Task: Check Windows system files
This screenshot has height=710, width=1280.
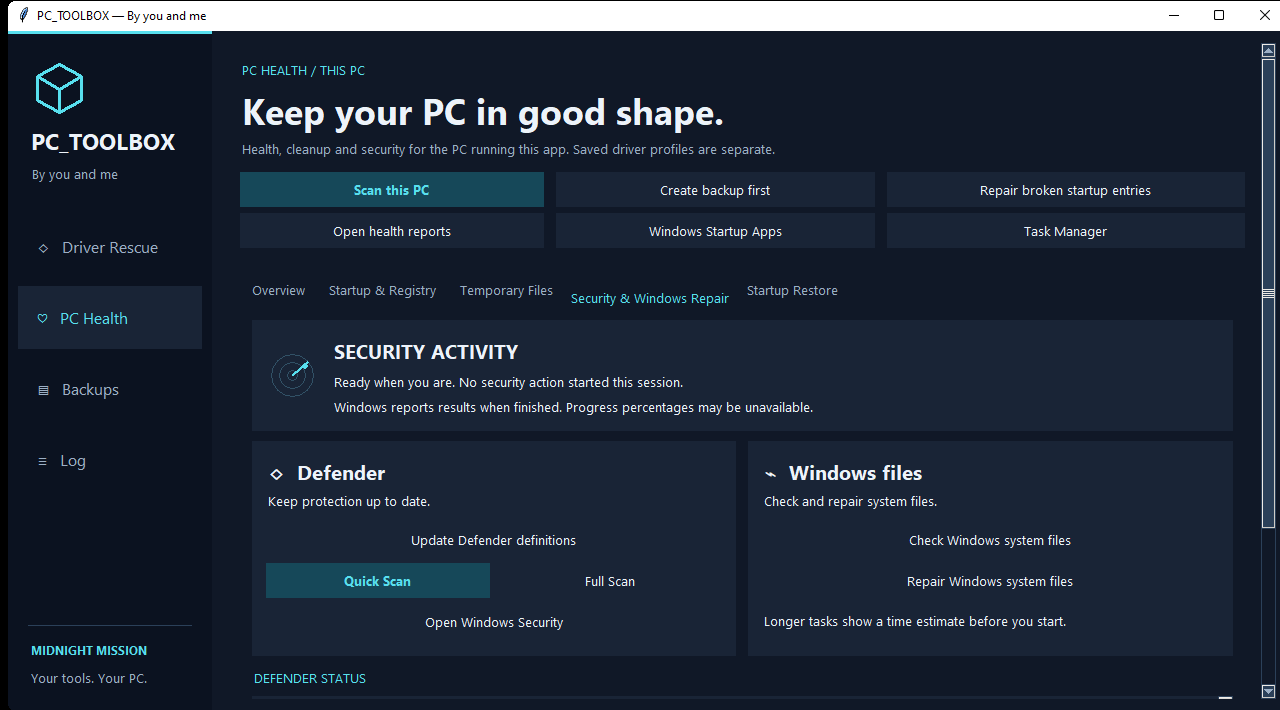Action: (x=990, y=540)
